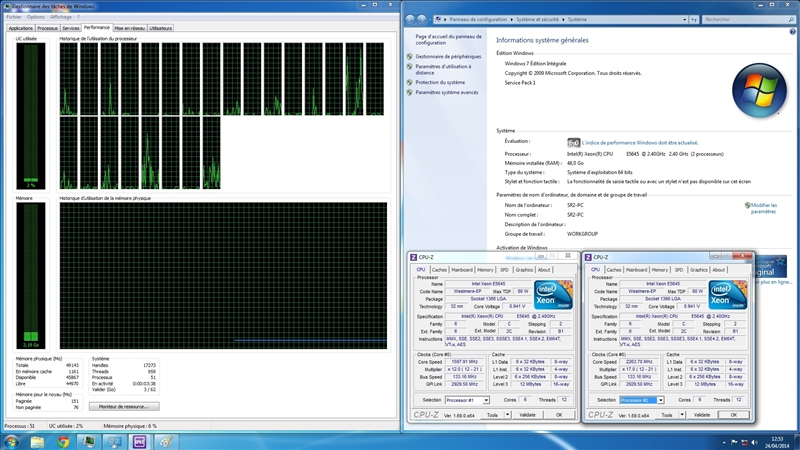Open the Affichage menu in Task Manager
The height and width of the screenshot is (450, 800).
point(61,17)
